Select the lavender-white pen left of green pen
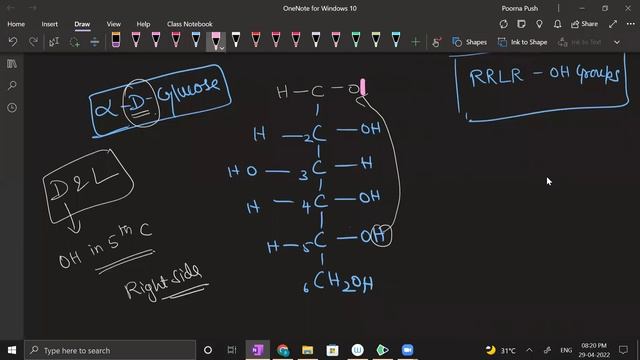The height and width of the screenshot is (360, 640). (316, 40)
